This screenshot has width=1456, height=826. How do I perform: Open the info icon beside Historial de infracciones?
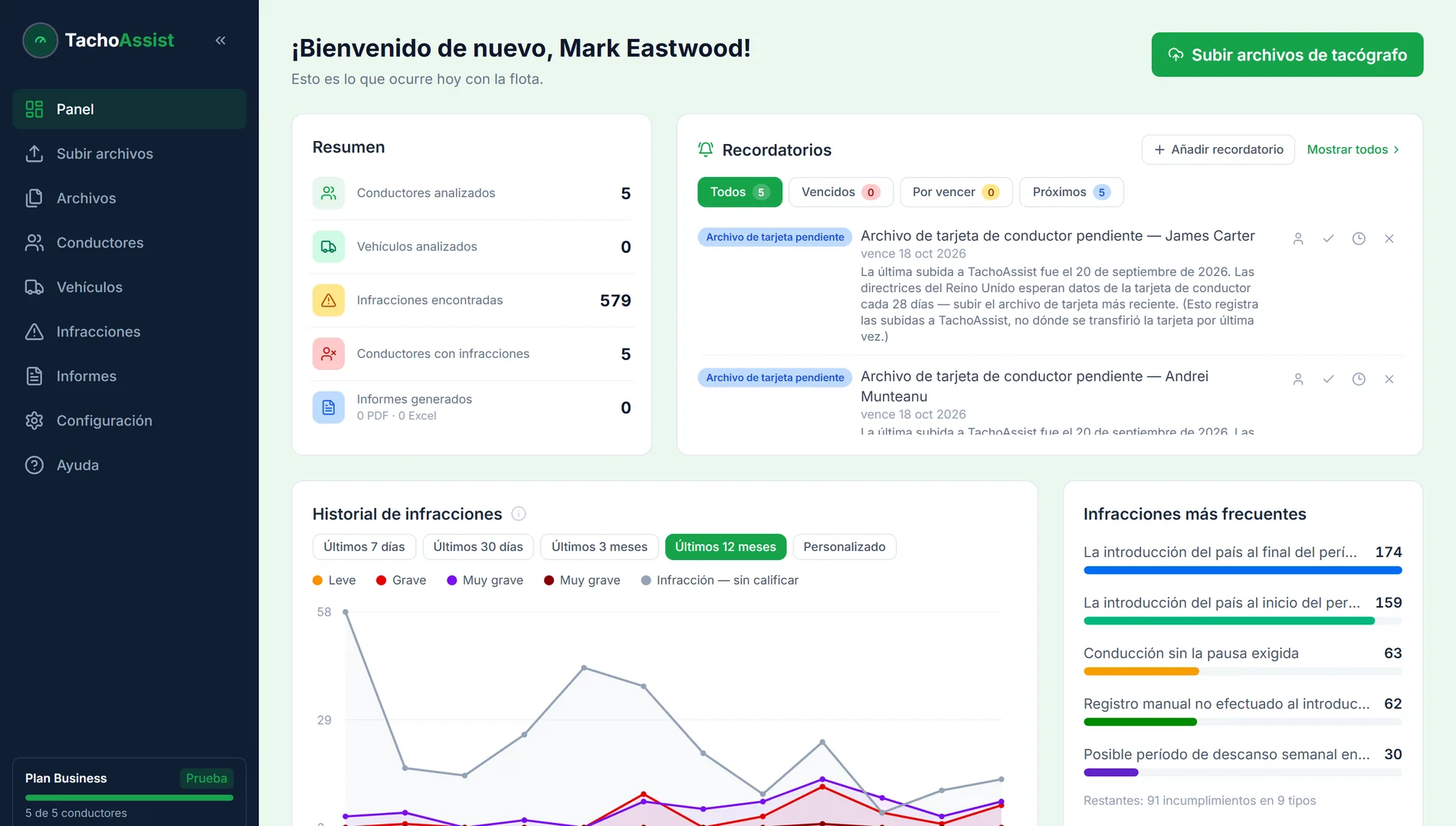(x=519, y=514)
